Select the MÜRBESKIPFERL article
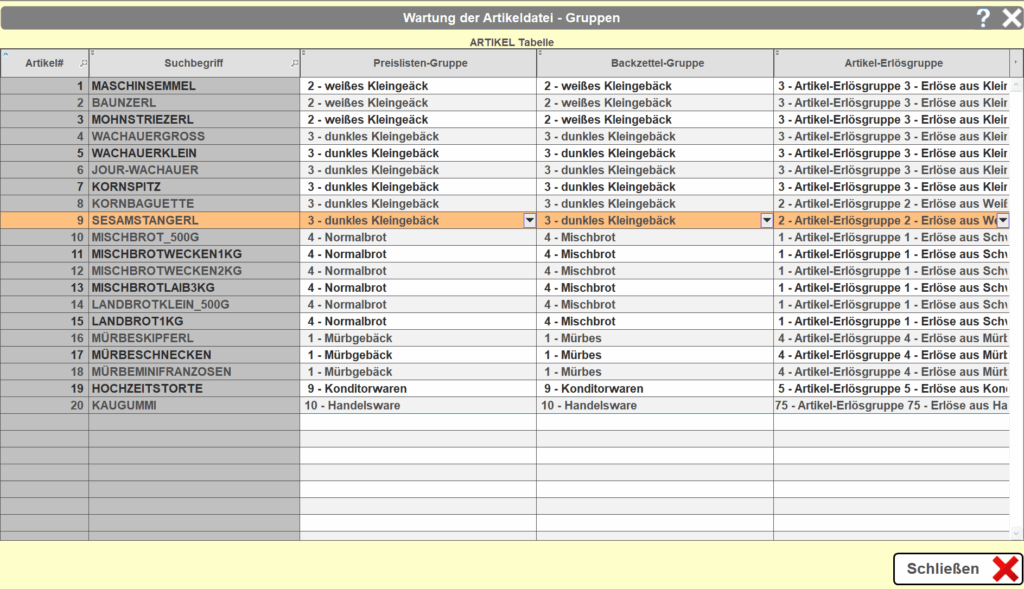The image size is (1024, 589). 195,338
